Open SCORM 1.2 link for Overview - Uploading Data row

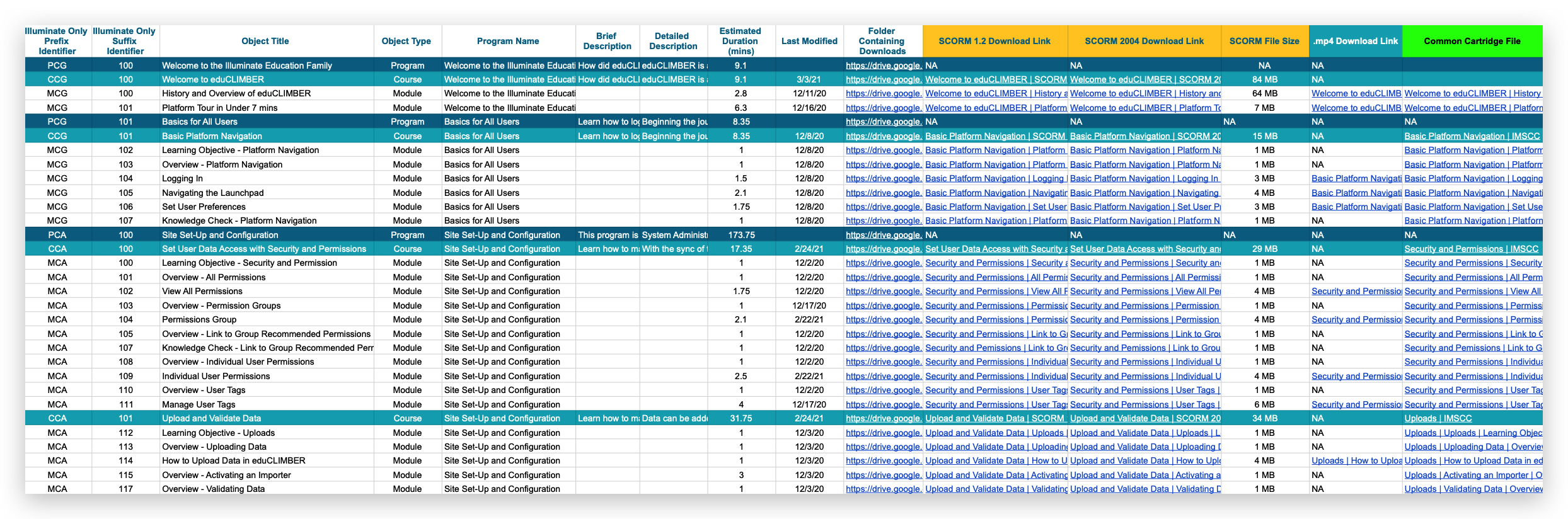[996, 447]
